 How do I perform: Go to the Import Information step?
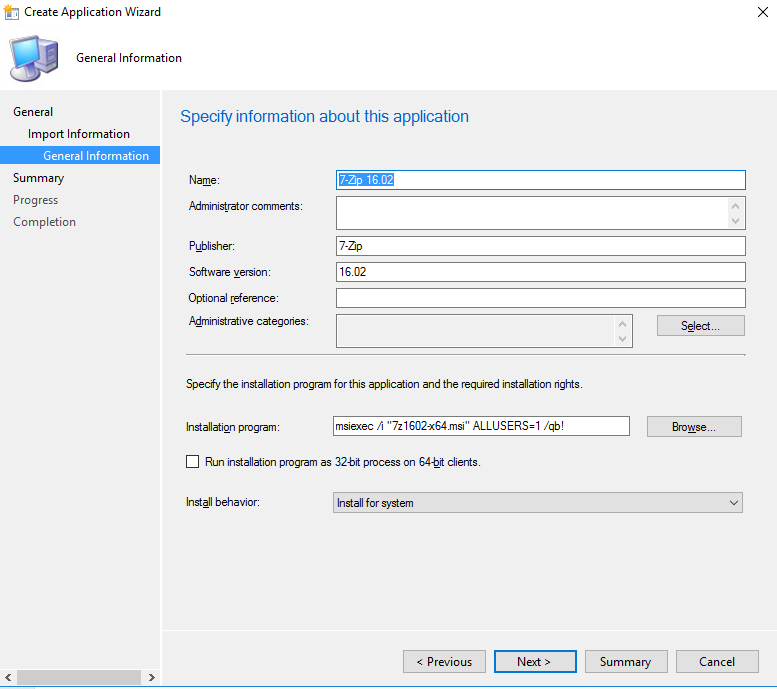[x=79, y=134]
